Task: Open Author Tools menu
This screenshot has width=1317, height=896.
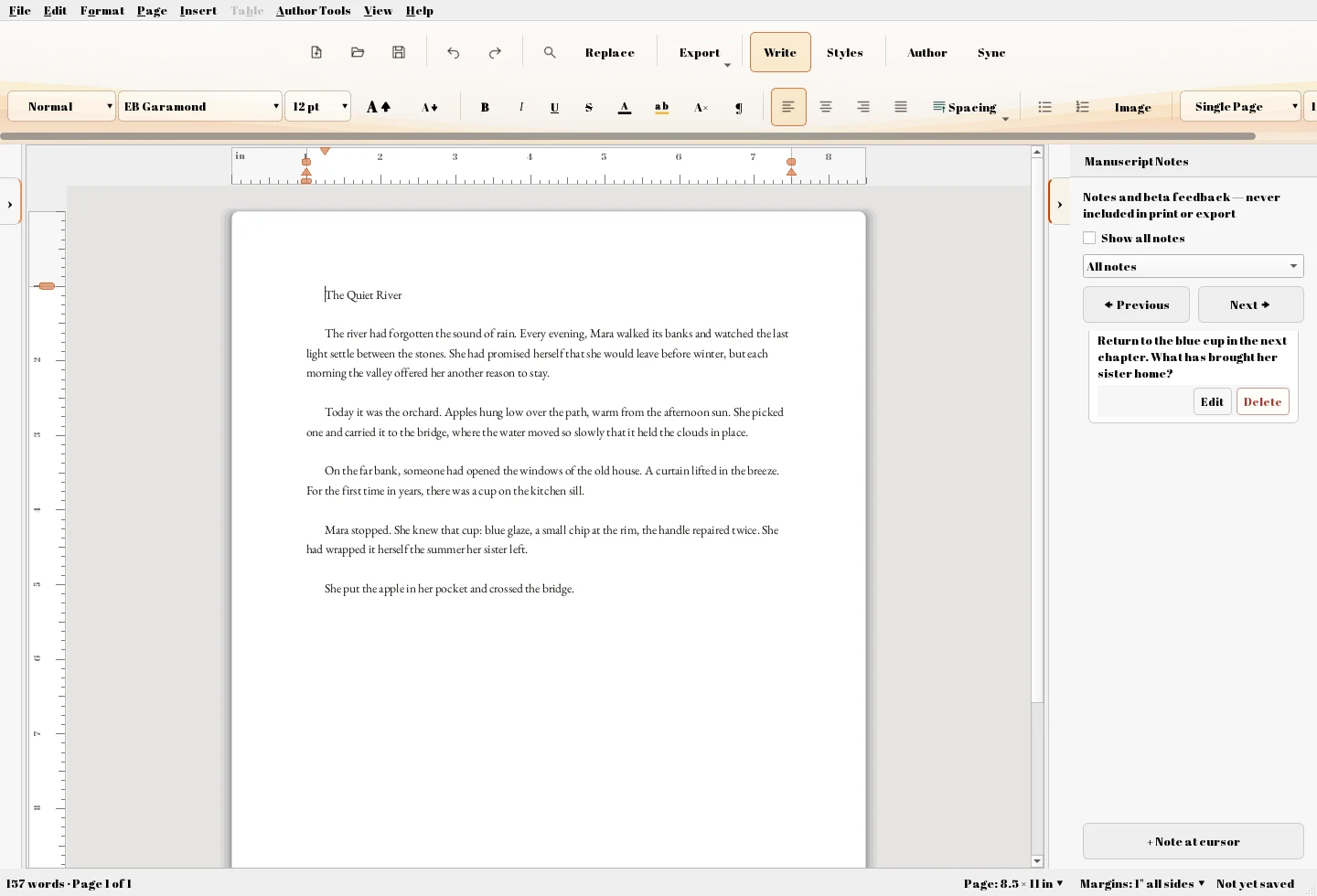Action: click(314, 11)
